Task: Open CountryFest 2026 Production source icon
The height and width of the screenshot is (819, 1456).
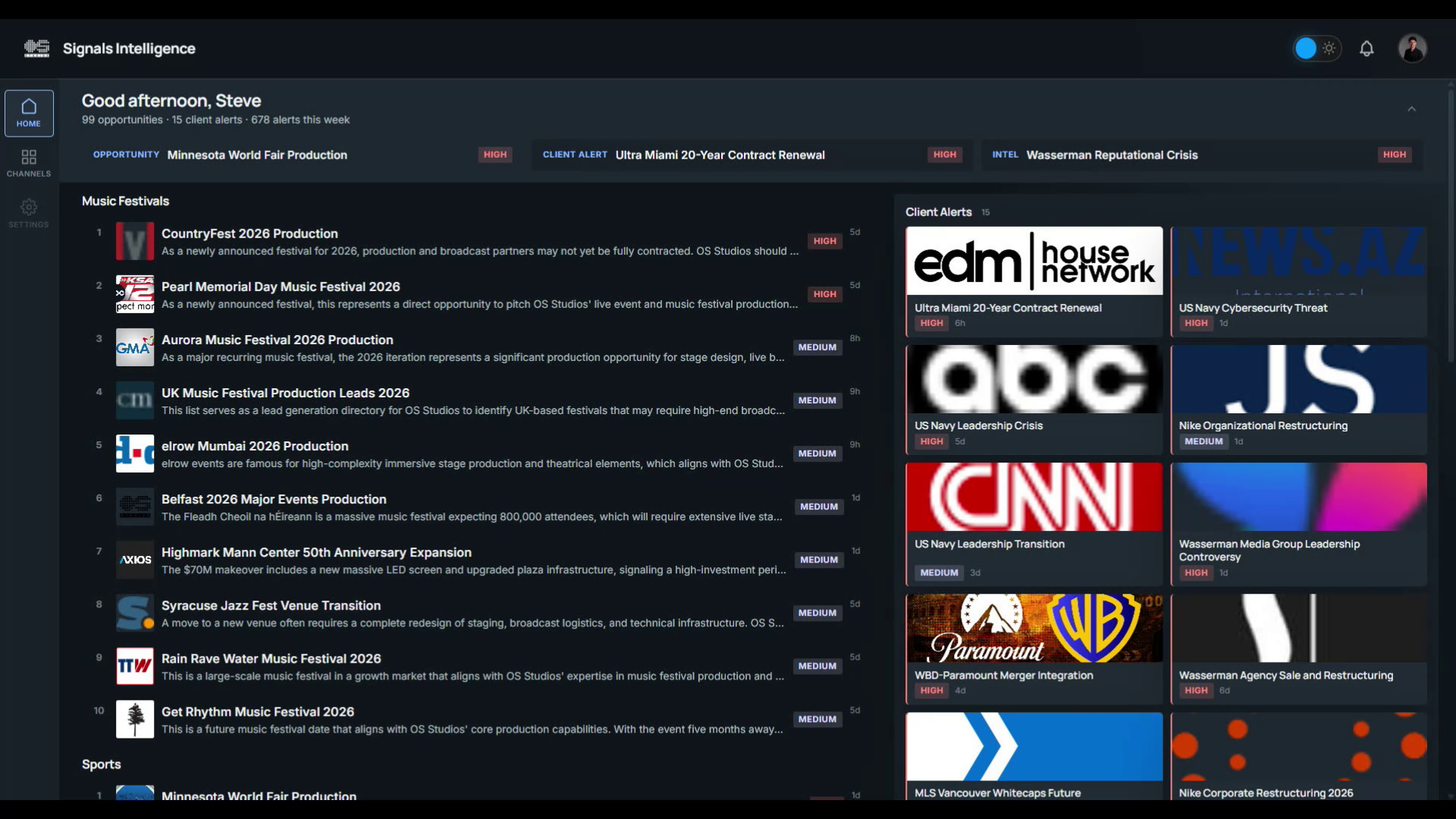Action: 135,241
